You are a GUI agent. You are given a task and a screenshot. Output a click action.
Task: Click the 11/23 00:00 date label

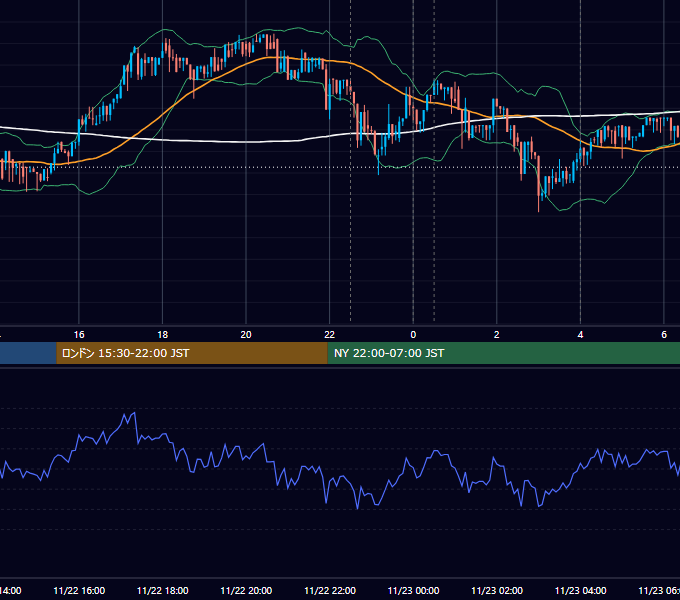click(413, 591)
